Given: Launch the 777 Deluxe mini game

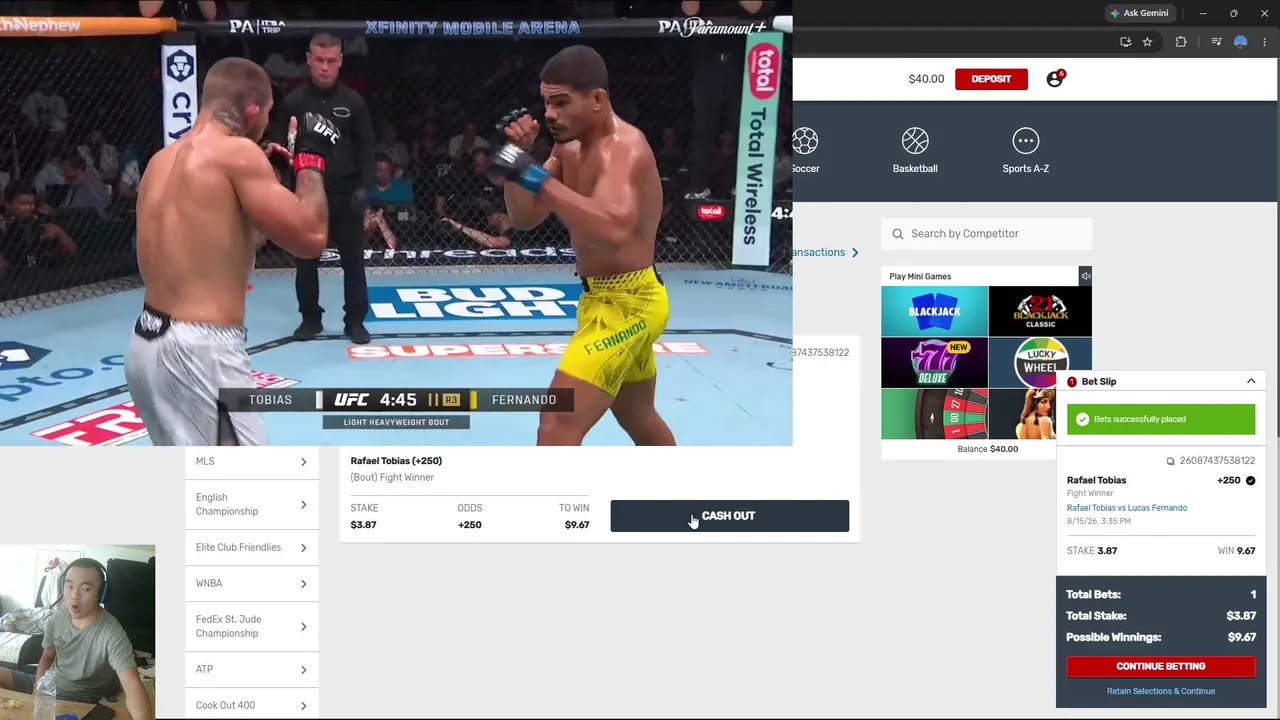Looking at the screenshot, I should pyautogui.click(x=934, y=362).
